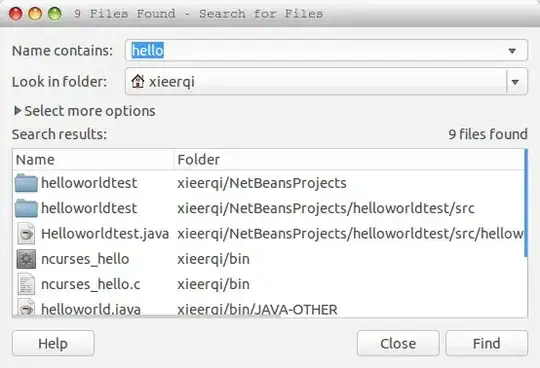Click the ncurses_hello.c text file icon
This screenshot has height=368, width=540.
point(26,284)
